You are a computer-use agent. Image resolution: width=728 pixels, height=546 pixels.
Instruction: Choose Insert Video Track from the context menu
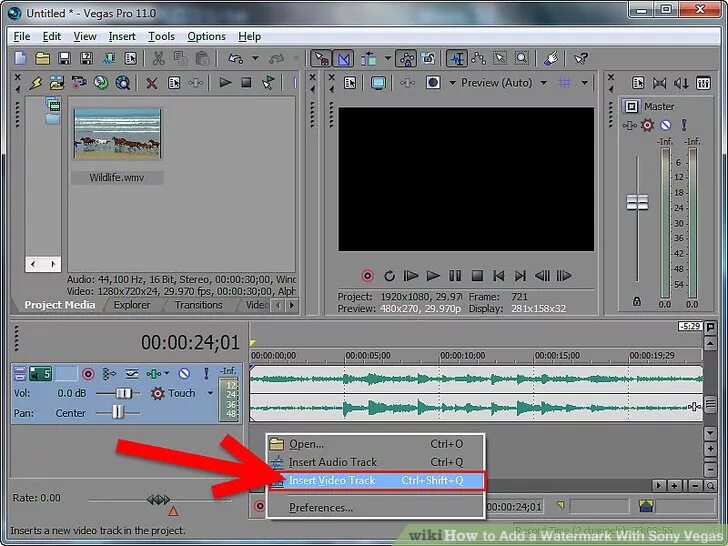coord(377,481)
